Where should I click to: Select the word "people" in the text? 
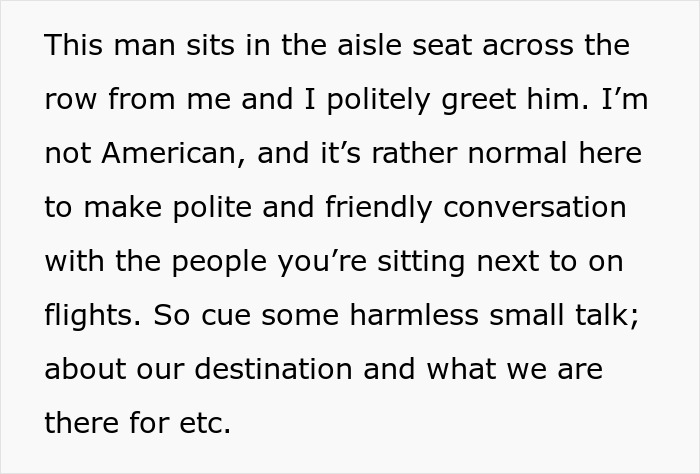[x=219, y=262]
